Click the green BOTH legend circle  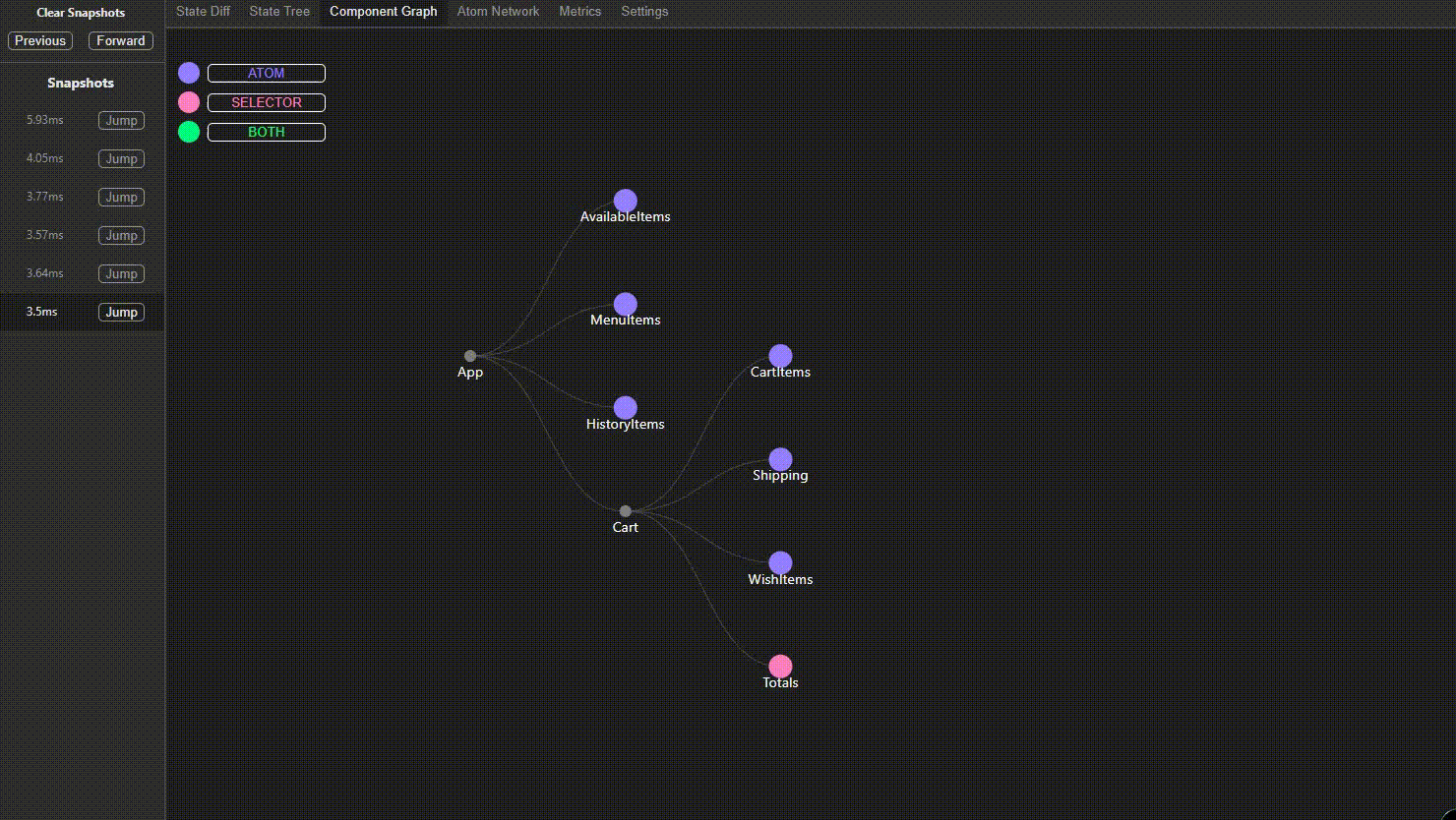(x=189, y=132)
